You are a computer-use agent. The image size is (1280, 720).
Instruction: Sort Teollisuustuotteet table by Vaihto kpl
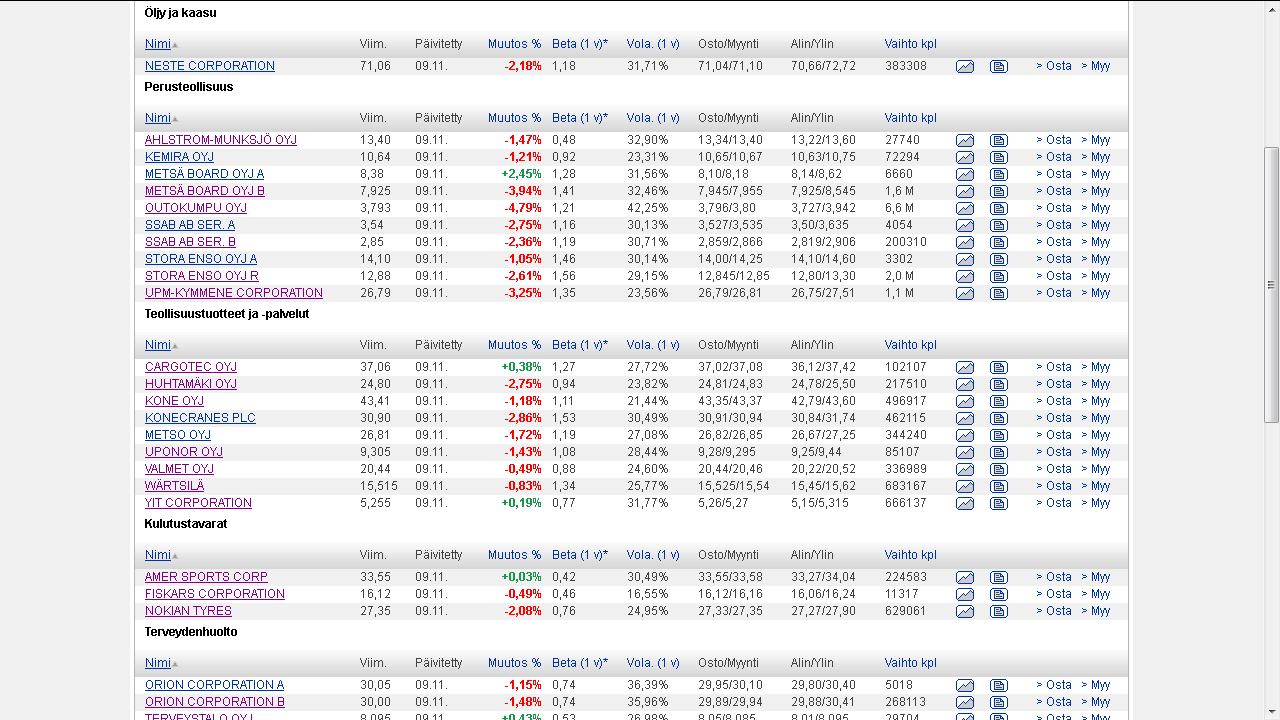pyautogui.click(x=910, y=345)
